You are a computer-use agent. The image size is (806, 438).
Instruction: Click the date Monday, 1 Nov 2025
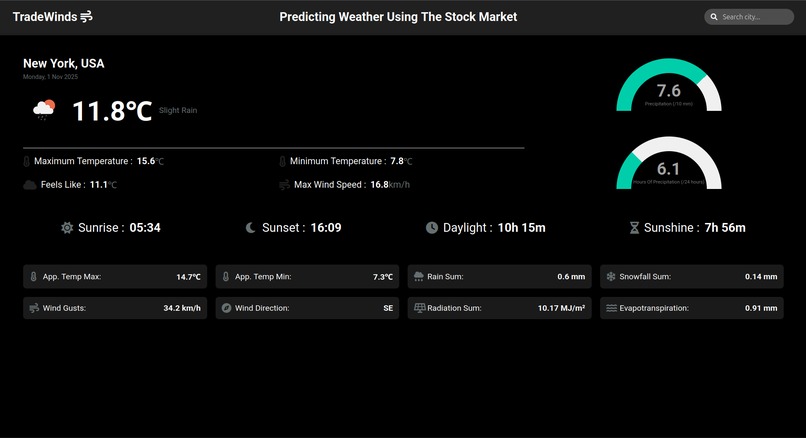pos(50,77)
